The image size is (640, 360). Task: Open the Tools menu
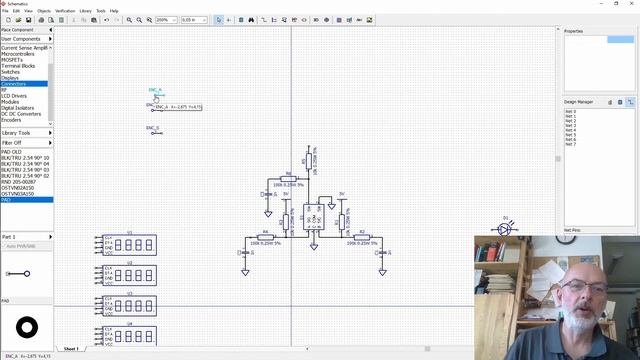tap(101, 11)
